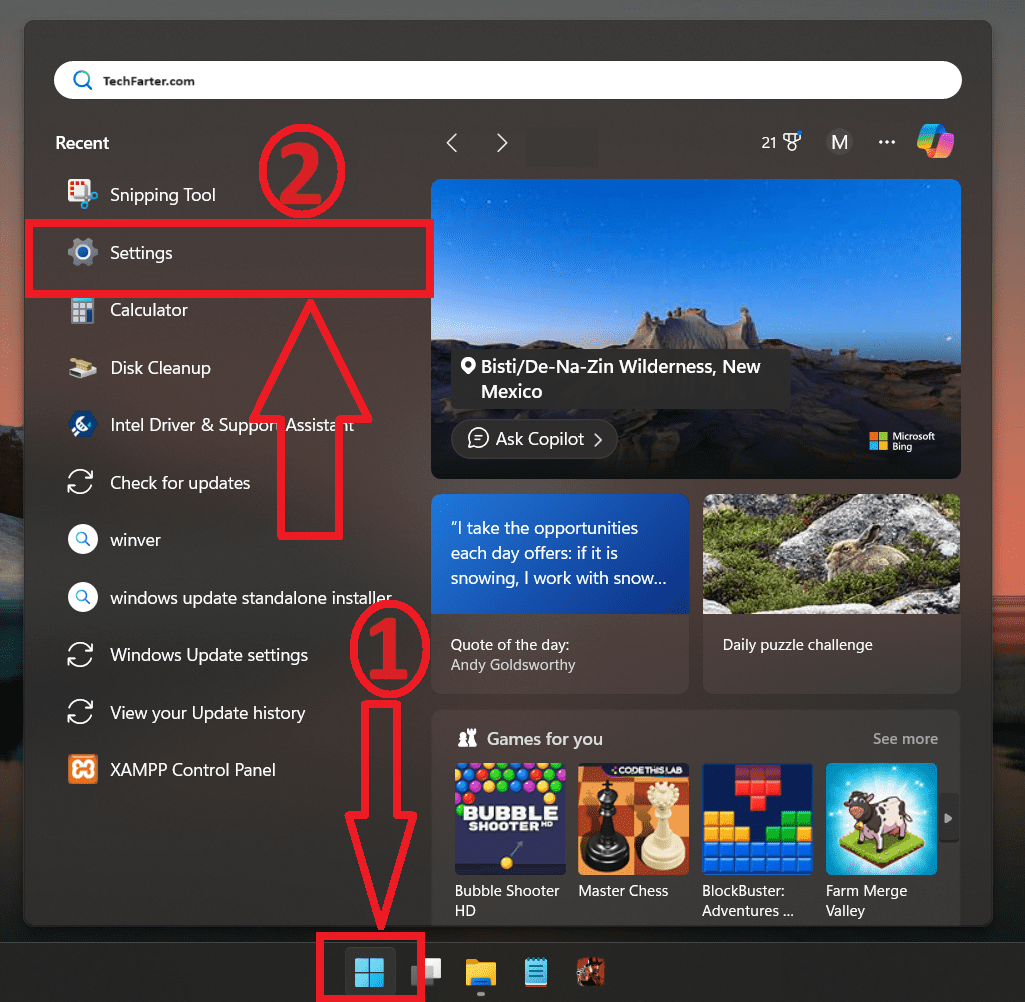Click the Copilot icon in top right
The image size is (1025, 1002).
pos(935,142)
